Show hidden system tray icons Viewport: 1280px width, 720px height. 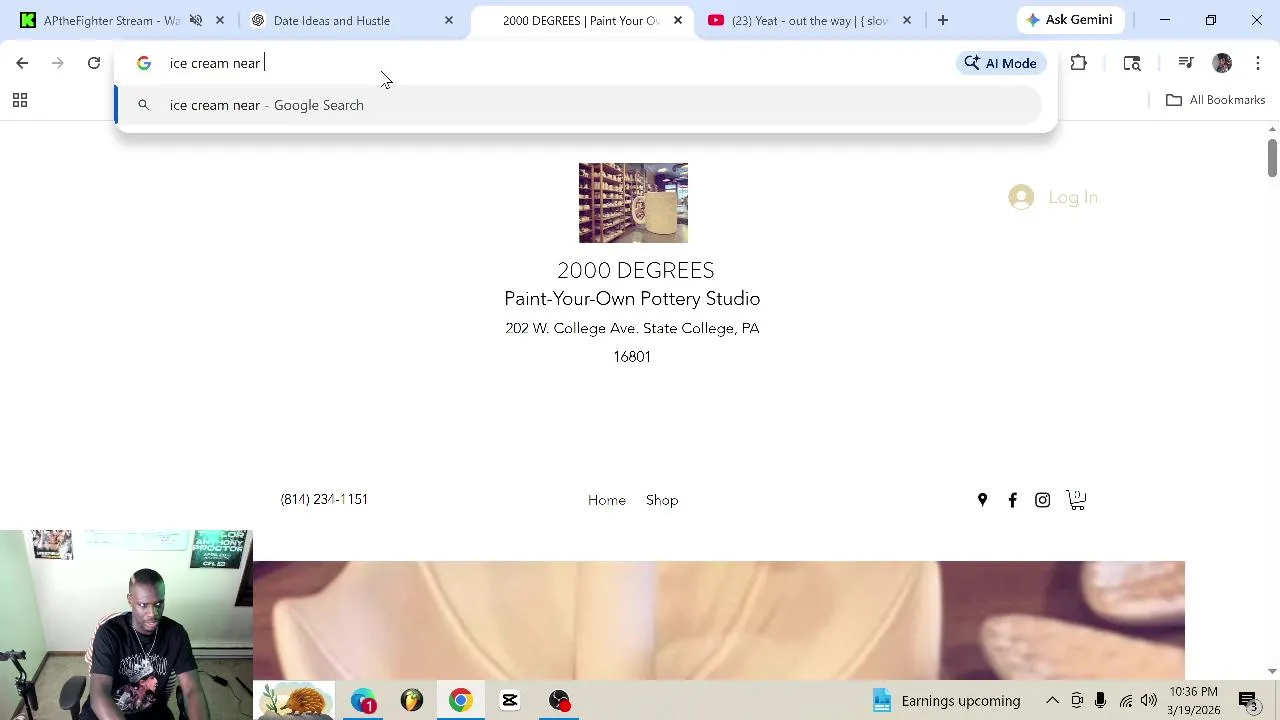(x=1052, y=701)
